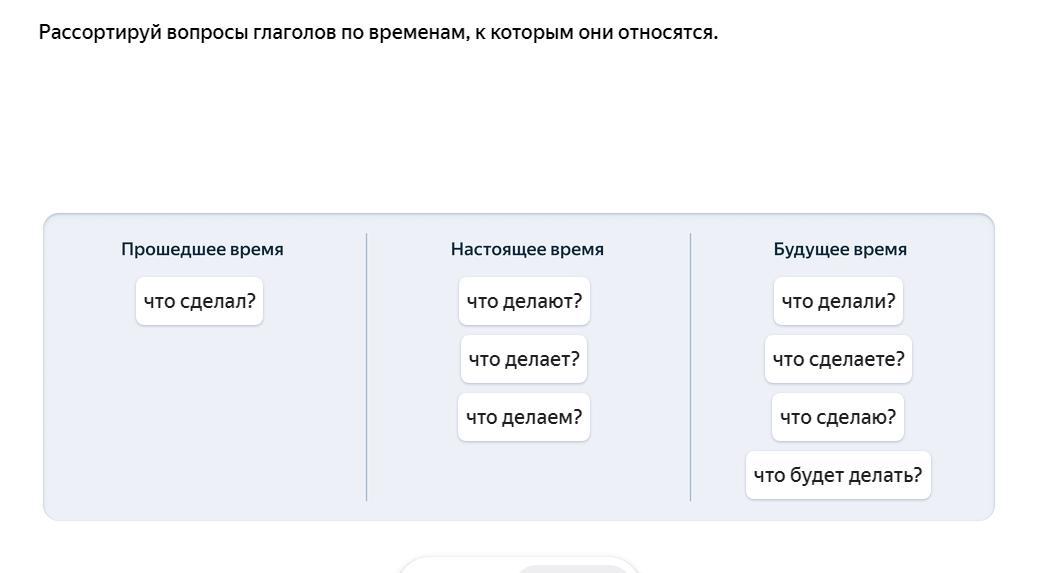
Task: Click the blank area above the sorting panel
Action: (520, 130)
